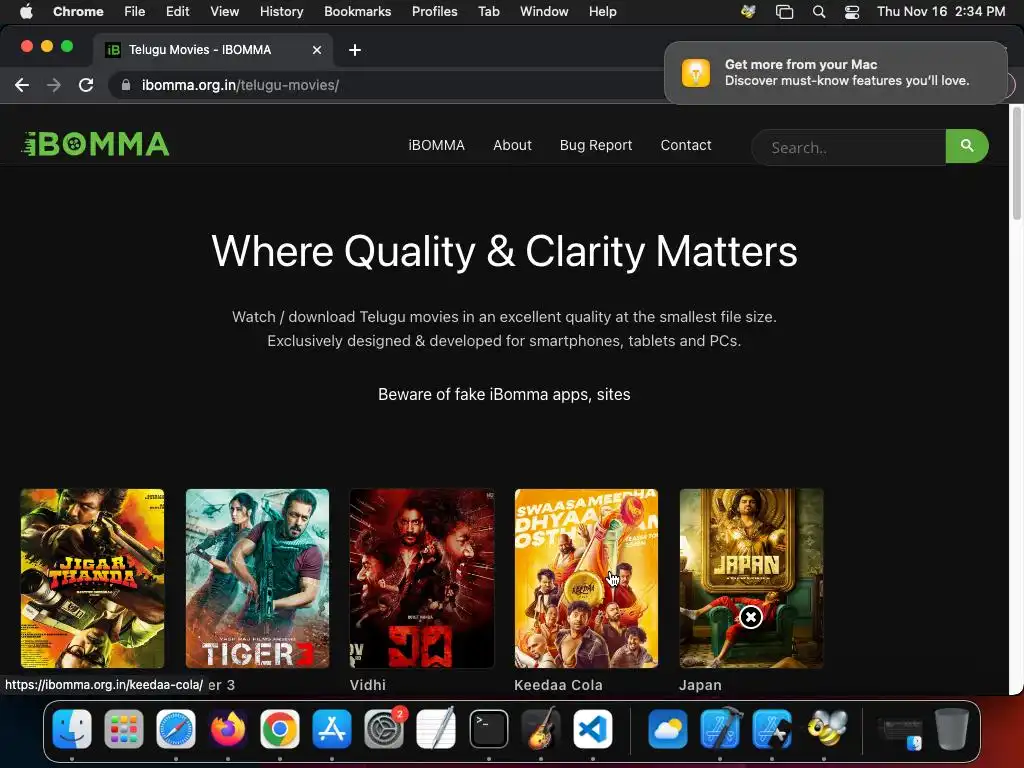Image resolution: width=1024 pixels, height=768 pixels.
Task: Open Xcode from the dock
Action: click(720, 729)
